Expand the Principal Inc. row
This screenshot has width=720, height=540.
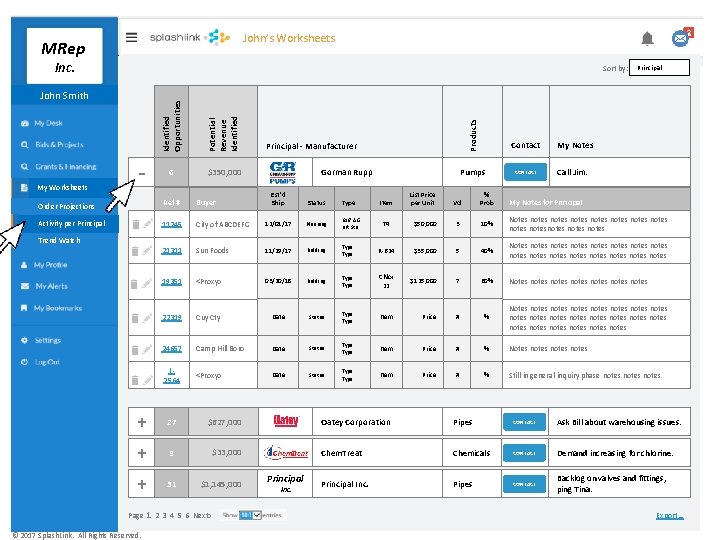[x=142, y=484]
